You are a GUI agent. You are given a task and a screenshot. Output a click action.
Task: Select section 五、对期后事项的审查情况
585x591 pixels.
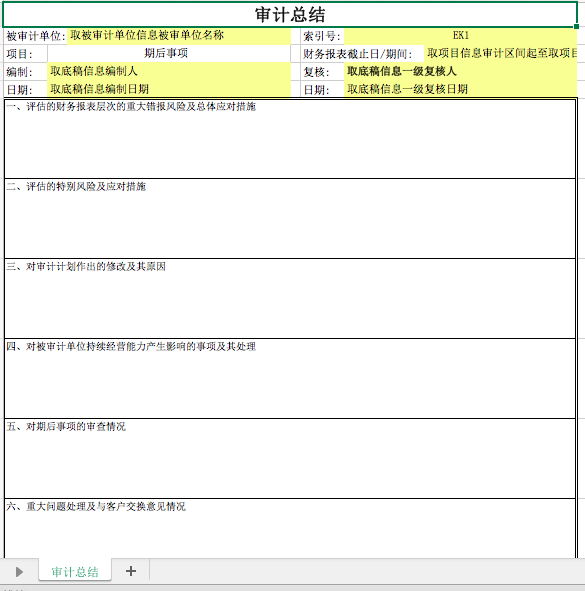pos(290,458)
